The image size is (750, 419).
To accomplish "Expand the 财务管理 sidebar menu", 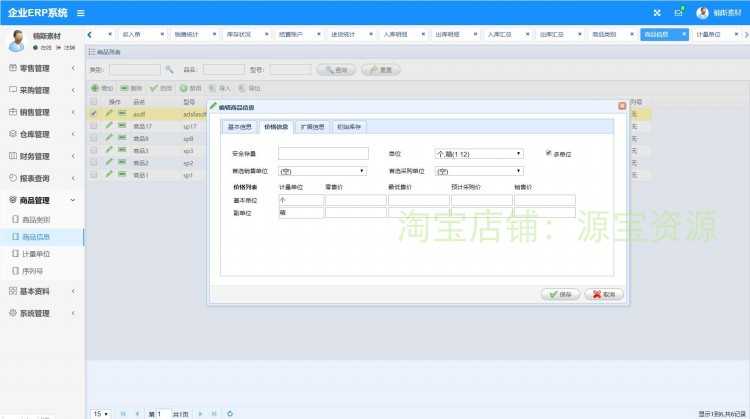I will pyautogui.click(x=42, y=156).
